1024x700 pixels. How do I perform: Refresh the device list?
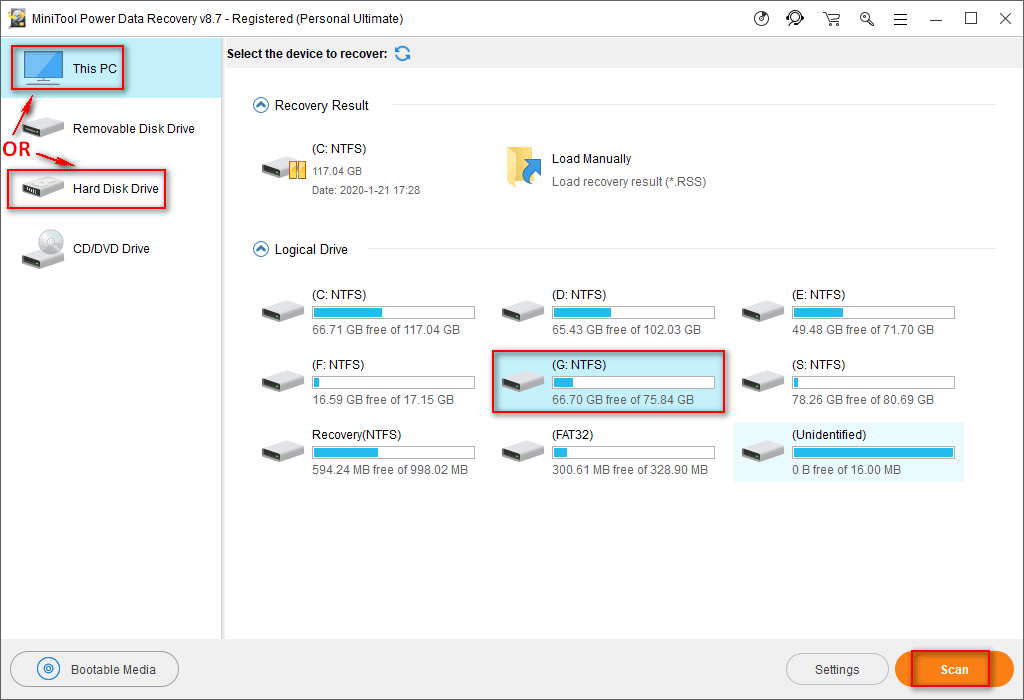[402, 54]
